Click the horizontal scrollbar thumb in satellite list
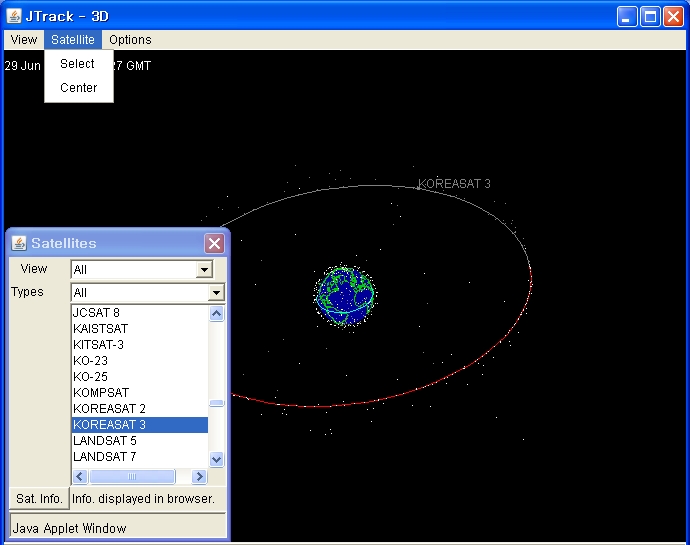Screen dimensions: 690x545 [x=132, y=476]
